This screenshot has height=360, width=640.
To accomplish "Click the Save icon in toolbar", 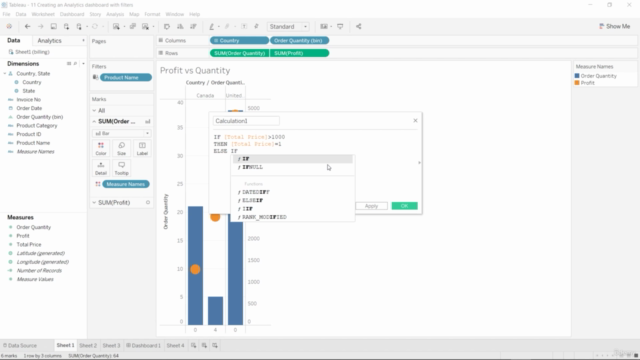I will [53, 27].
